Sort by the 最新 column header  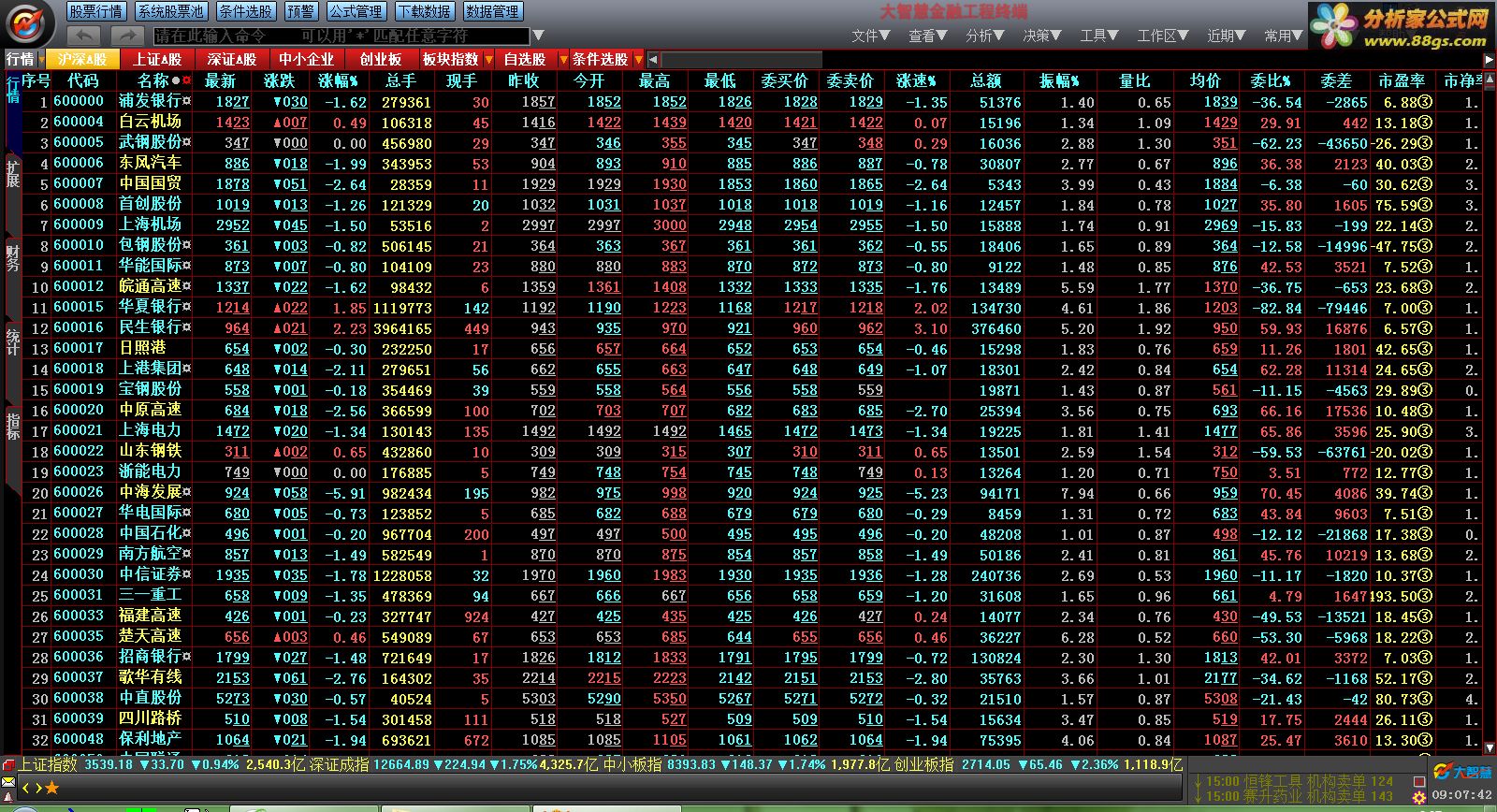pyautogui.click(x=221, y=80)
